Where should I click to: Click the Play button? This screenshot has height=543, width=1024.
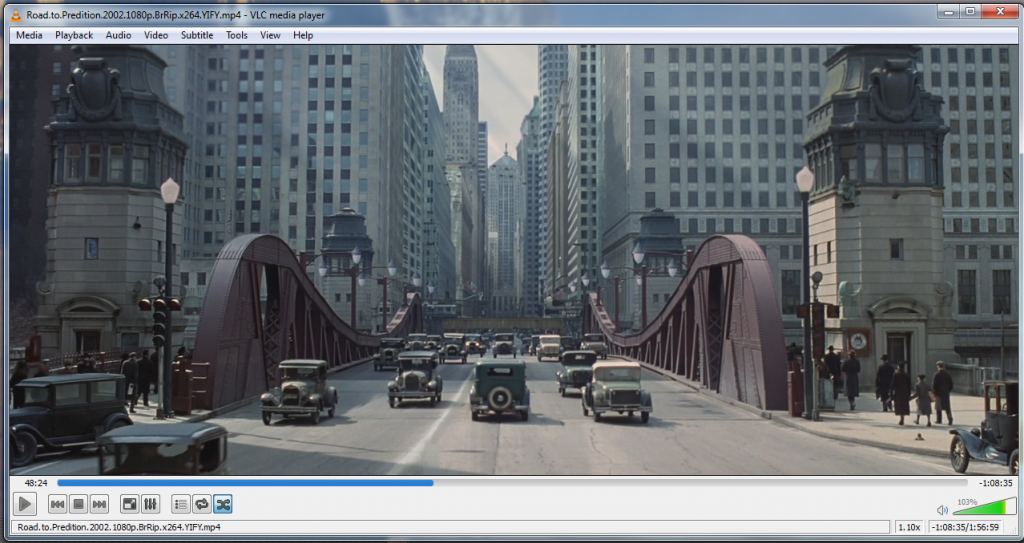point(25,504)
